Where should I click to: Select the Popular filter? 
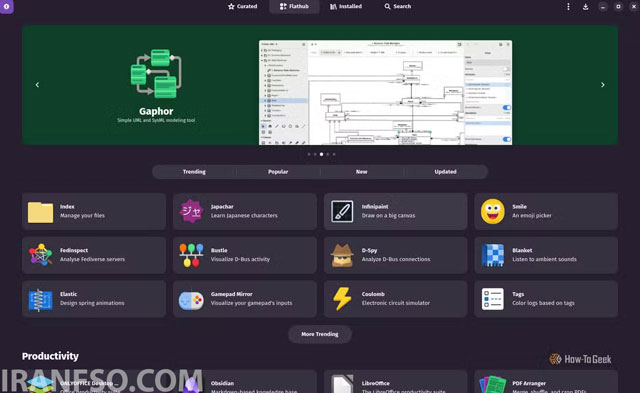278,172
